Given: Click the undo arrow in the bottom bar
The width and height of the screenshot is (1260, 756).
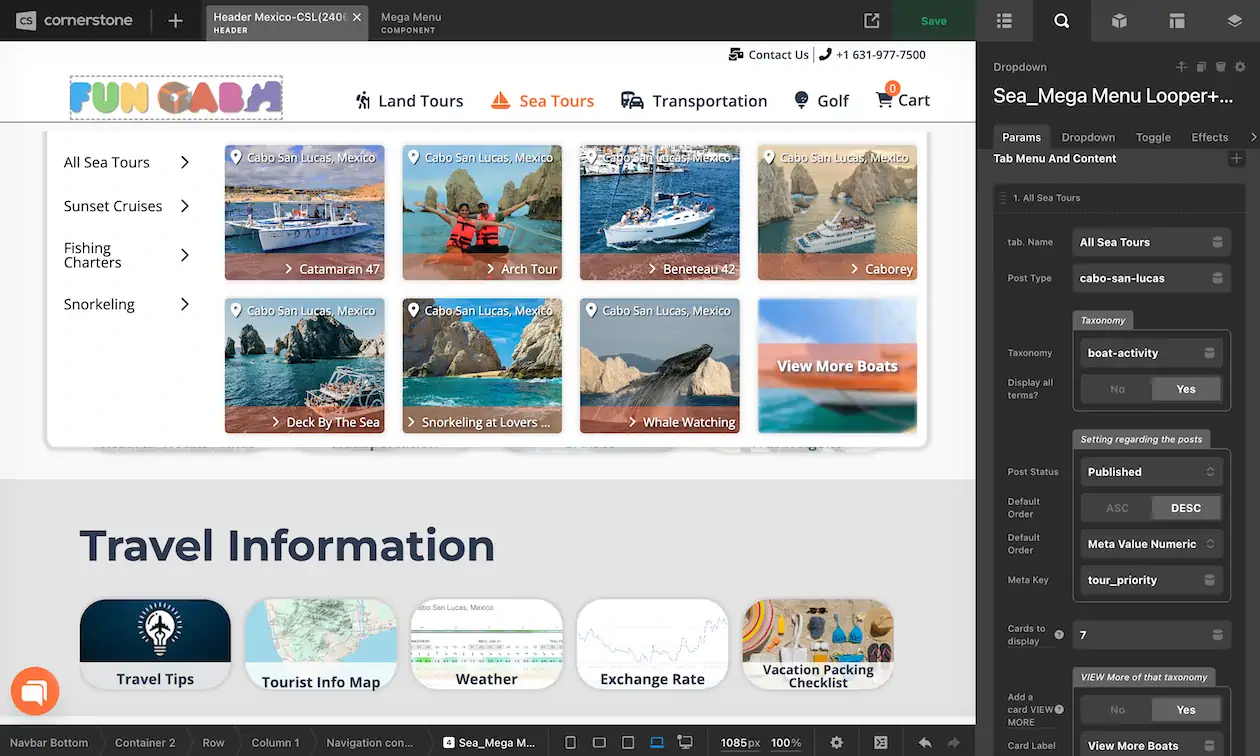Looking at the screenshot, I should coord(925,743).
